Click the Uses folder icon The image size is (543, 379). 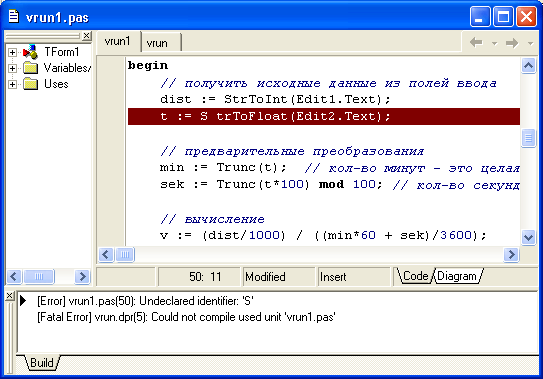30,84
